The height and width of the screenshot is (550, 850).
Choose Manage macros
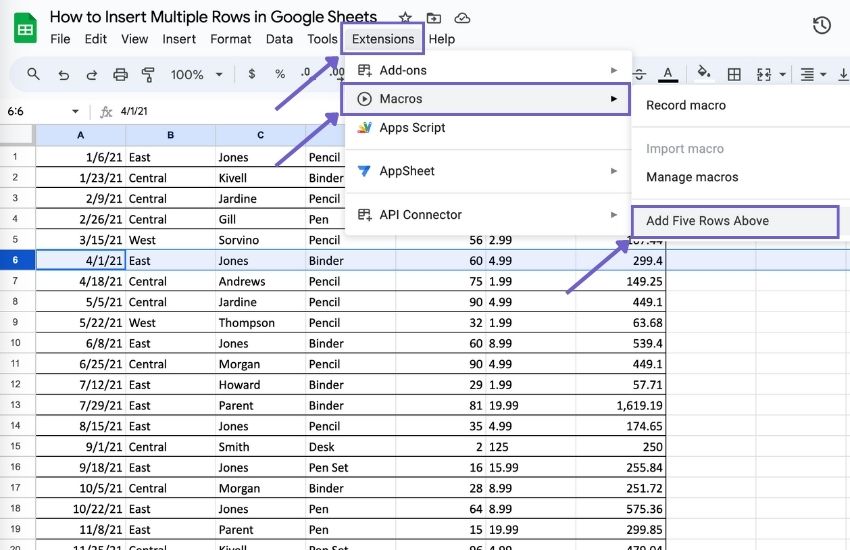(692, 177)
